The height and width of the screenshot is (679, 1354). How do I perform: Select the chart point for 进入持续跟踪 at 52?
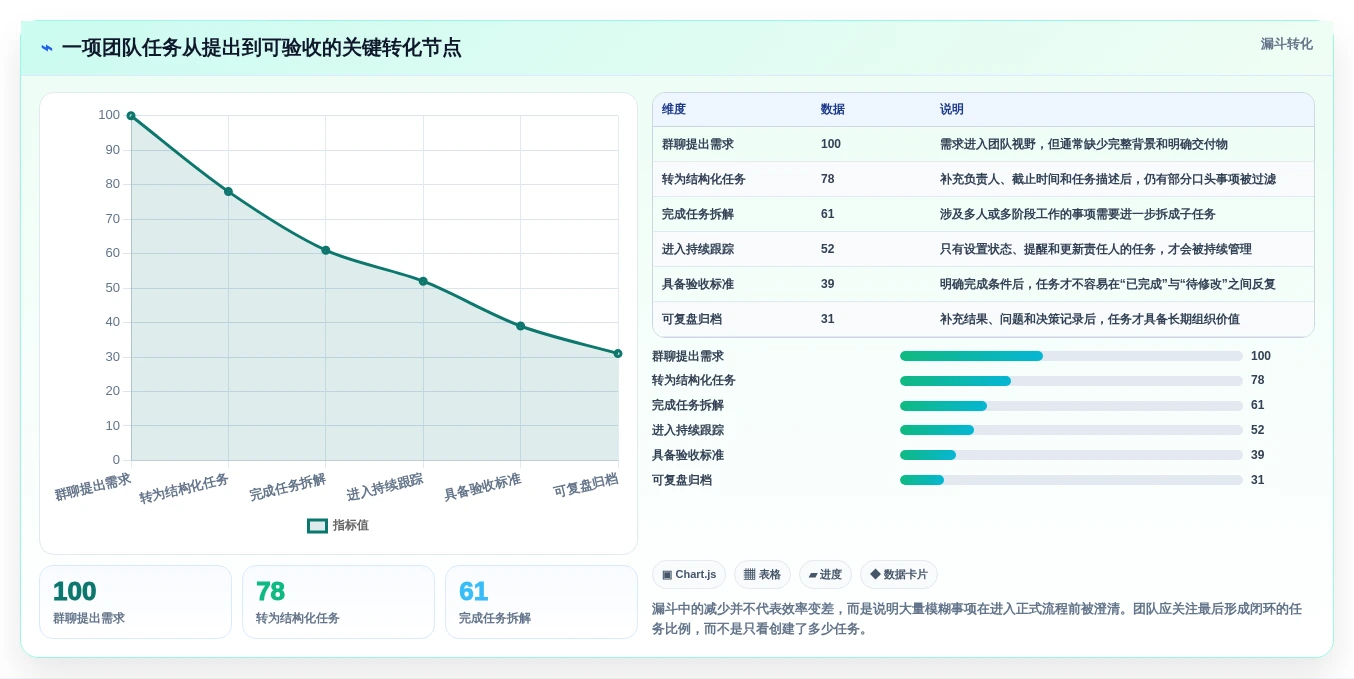click(x=423, y=281)
